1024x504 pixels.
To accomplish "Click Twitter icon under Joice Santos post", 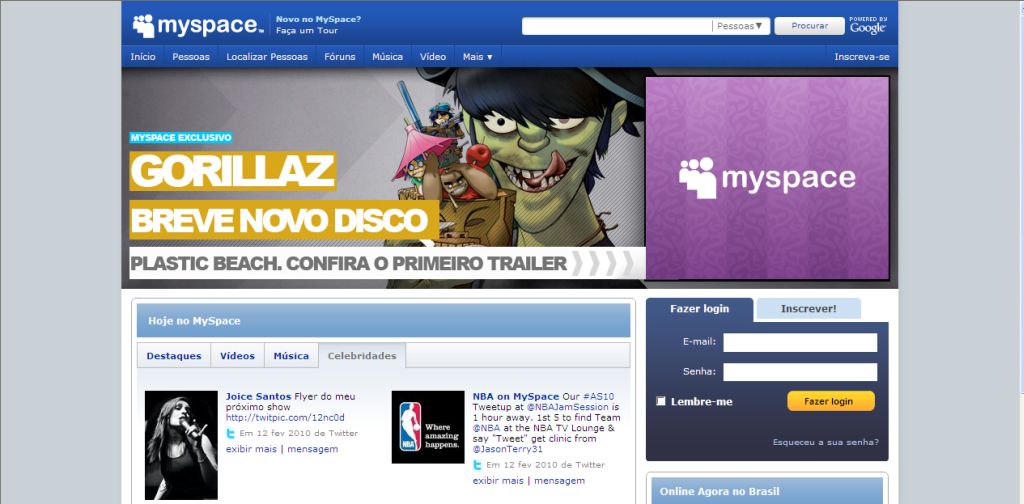I will [x=231, y=434].
